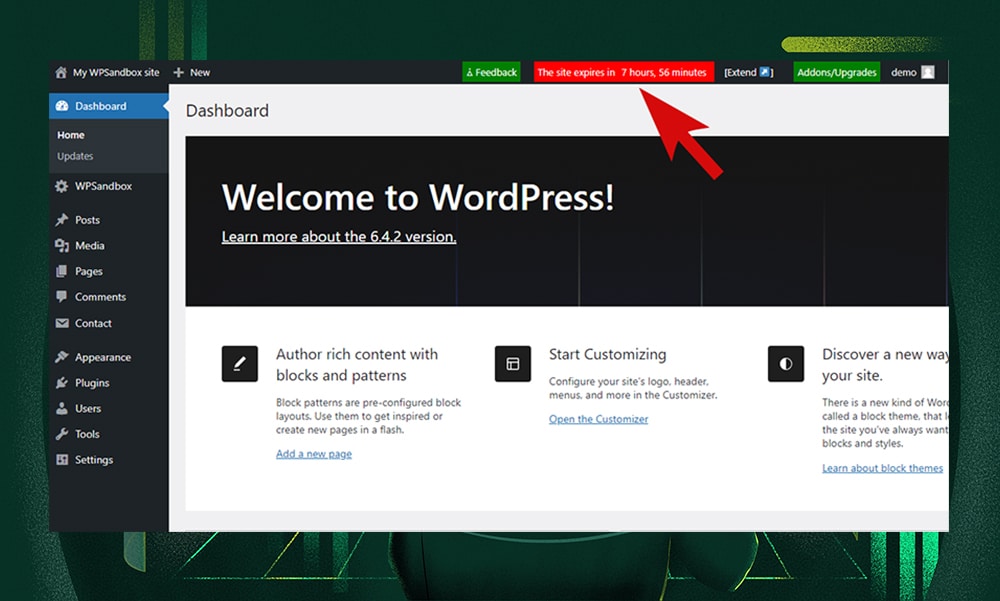Open the Learn more about 6.4.2 link
Image resolution: width=1000 pixels, height=601 pixels.
point(340,237)
